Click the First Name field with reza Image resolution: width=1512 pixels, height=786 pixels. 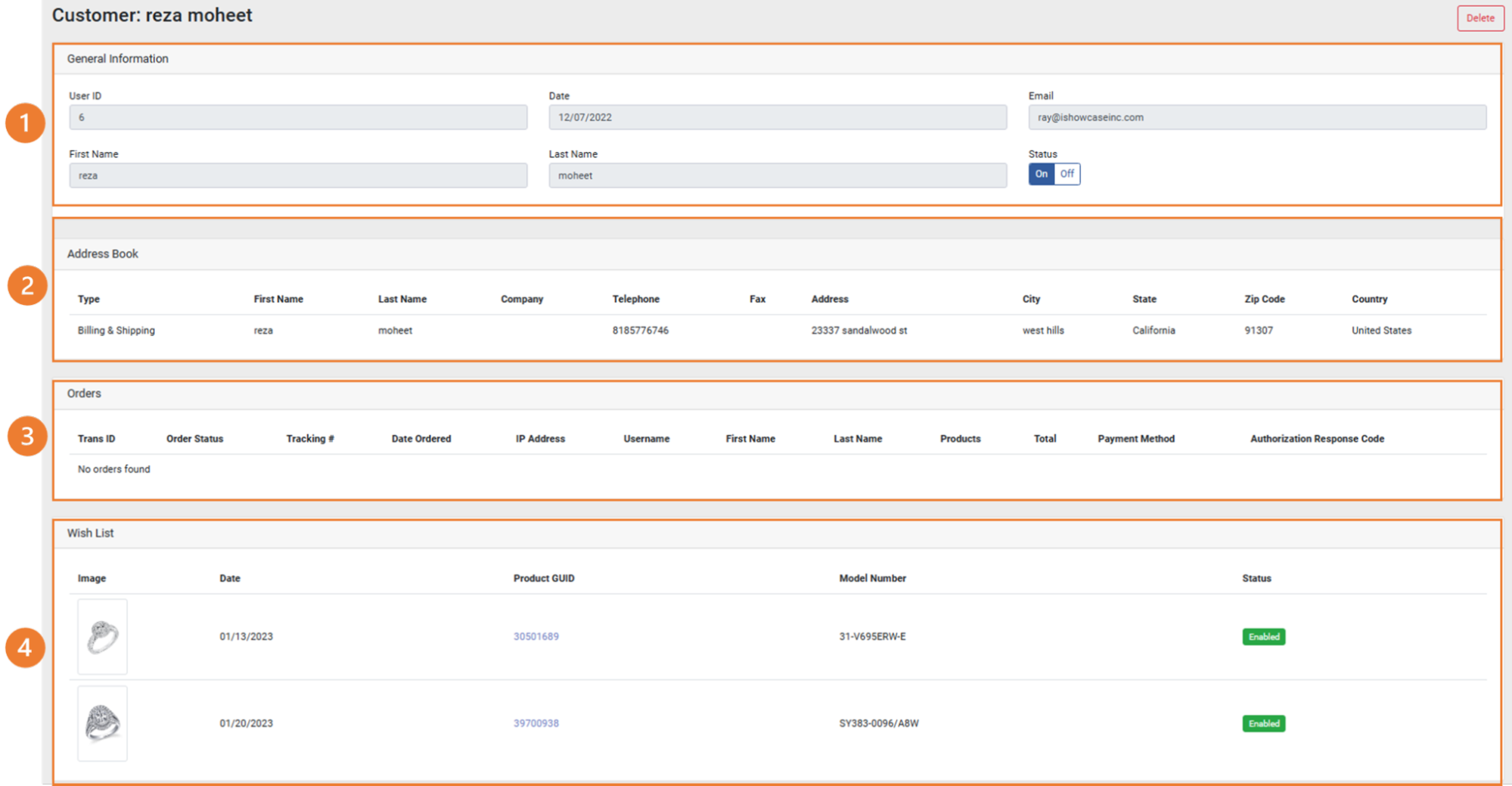298,176
